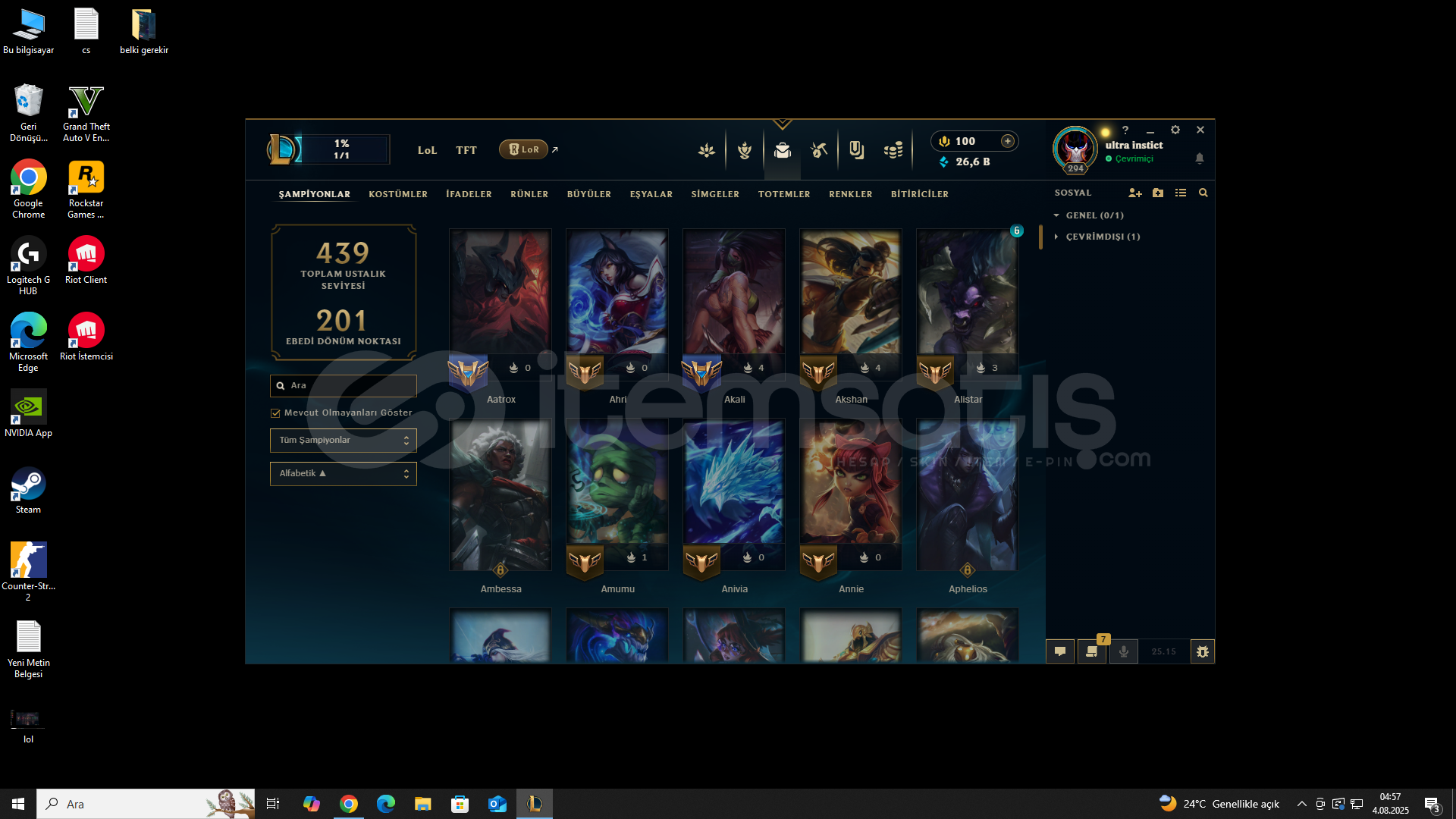
Task: Open the Amumu champion card
Action: tap(617, 494)
